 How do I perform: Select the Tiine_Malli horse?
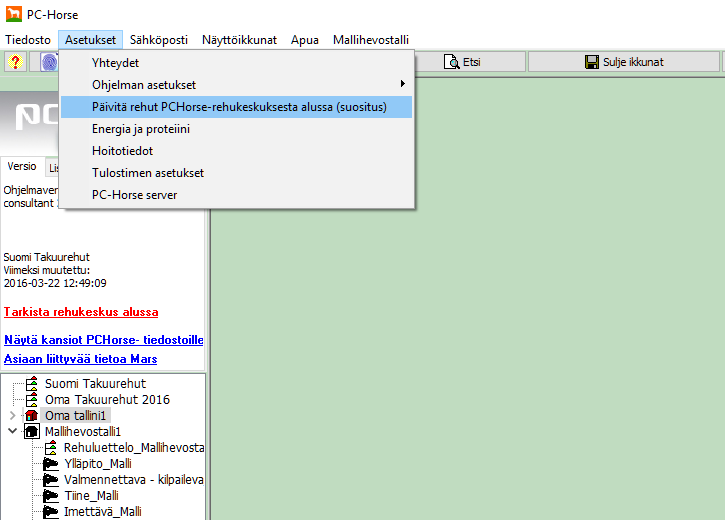[92, 496]
